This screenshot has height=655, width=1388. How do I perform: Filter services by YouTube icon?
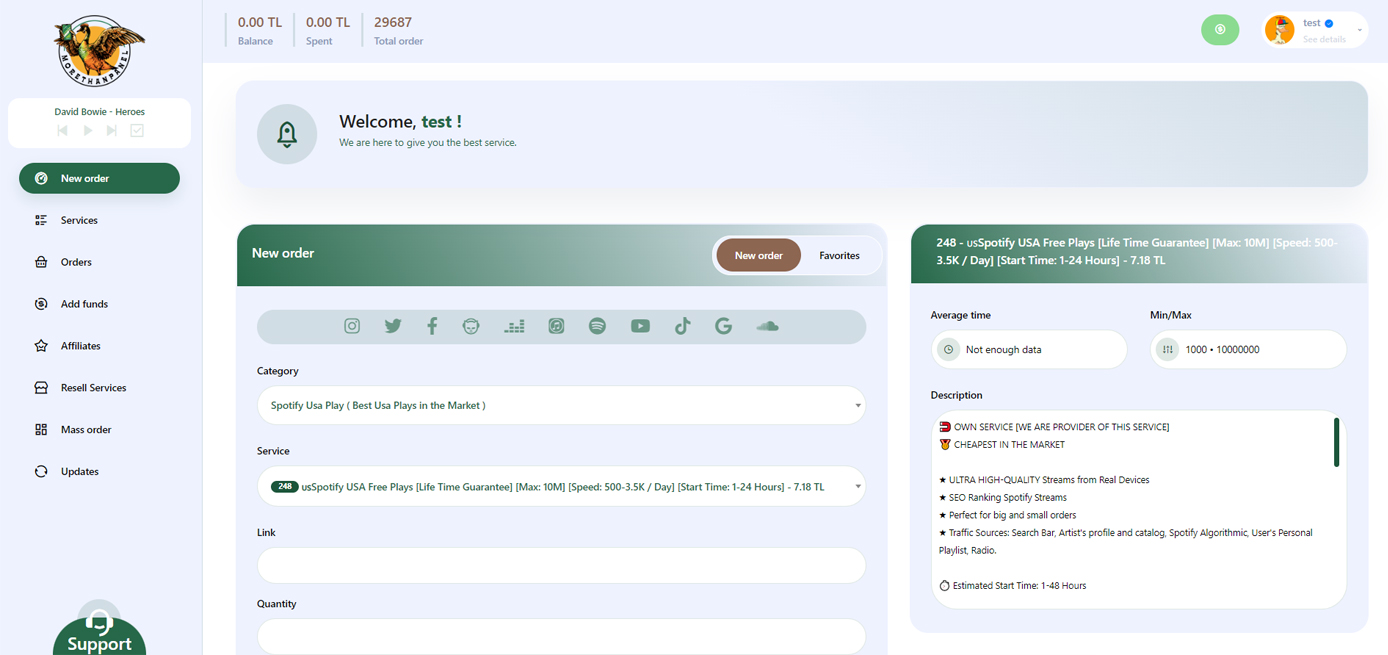640,326
